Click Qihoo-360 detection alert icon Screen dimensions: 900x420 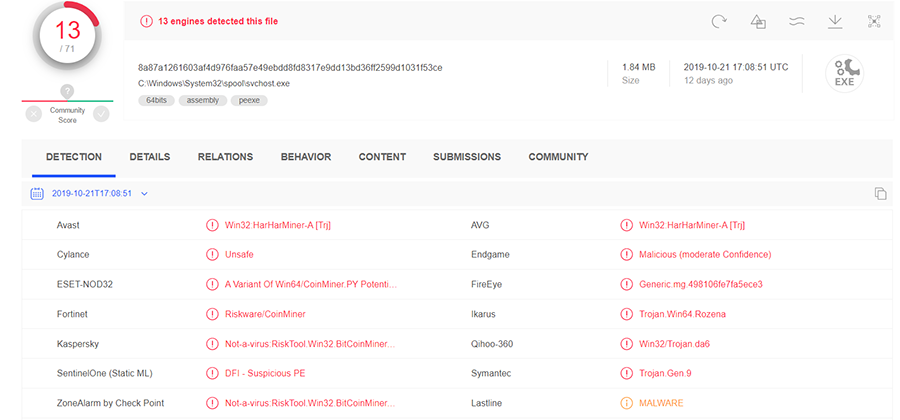626,344
